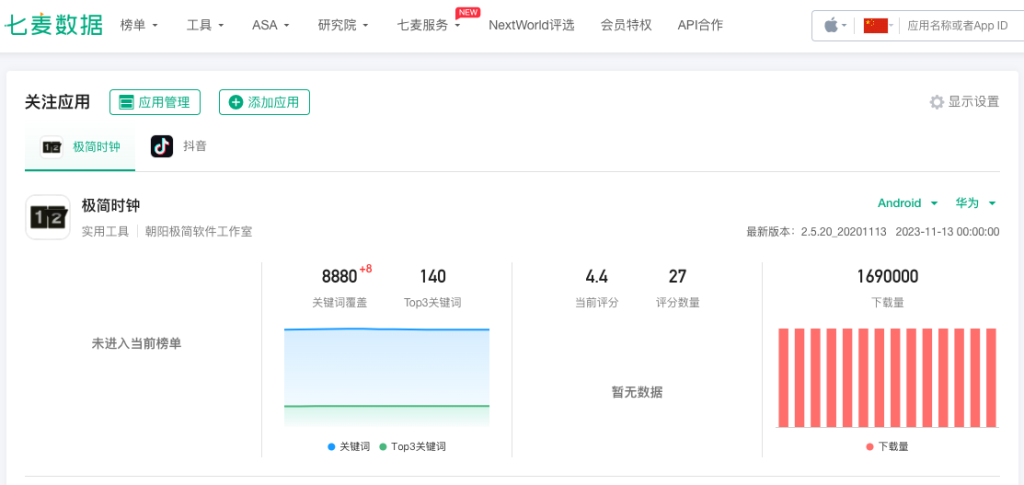
Task: Toggle the 关键词 blue legend series
Action: [x=349, y=447]
